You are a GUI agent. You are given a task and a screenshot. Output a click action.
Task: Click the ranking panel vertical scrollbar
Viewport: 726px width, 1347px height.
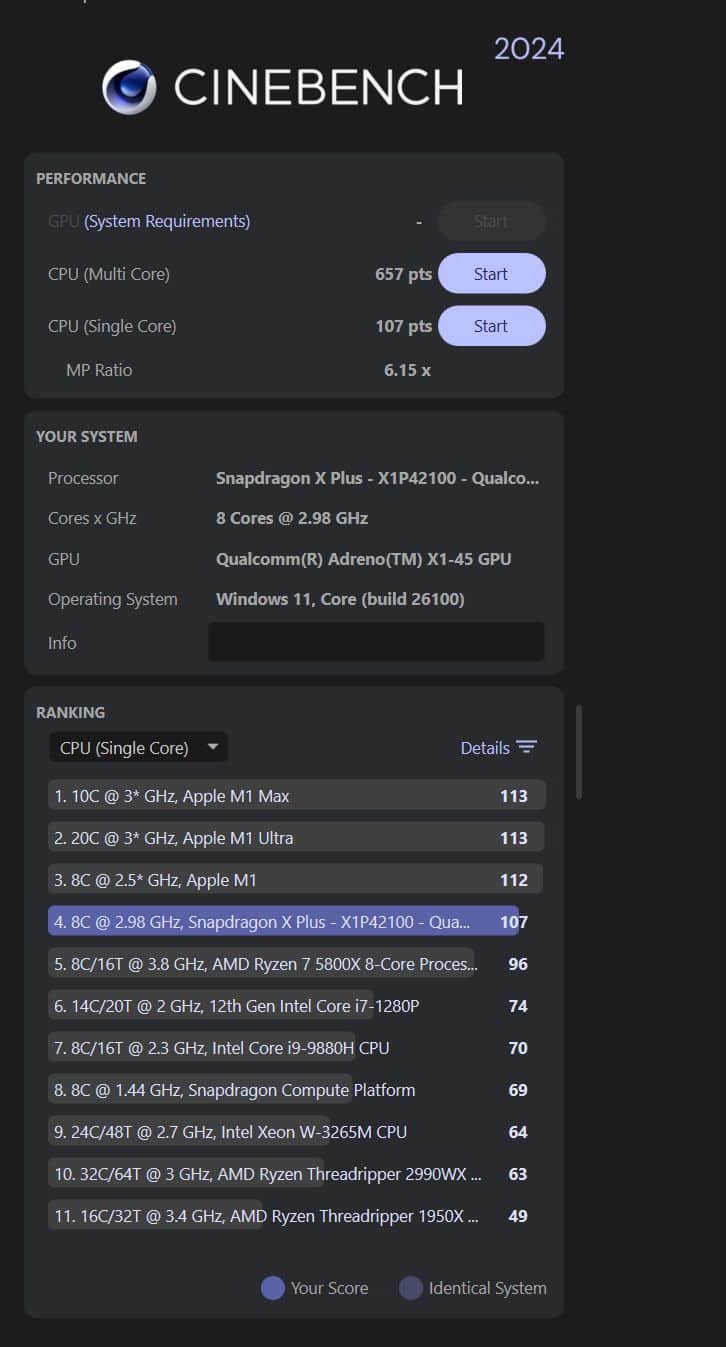[x=579, y=753]
